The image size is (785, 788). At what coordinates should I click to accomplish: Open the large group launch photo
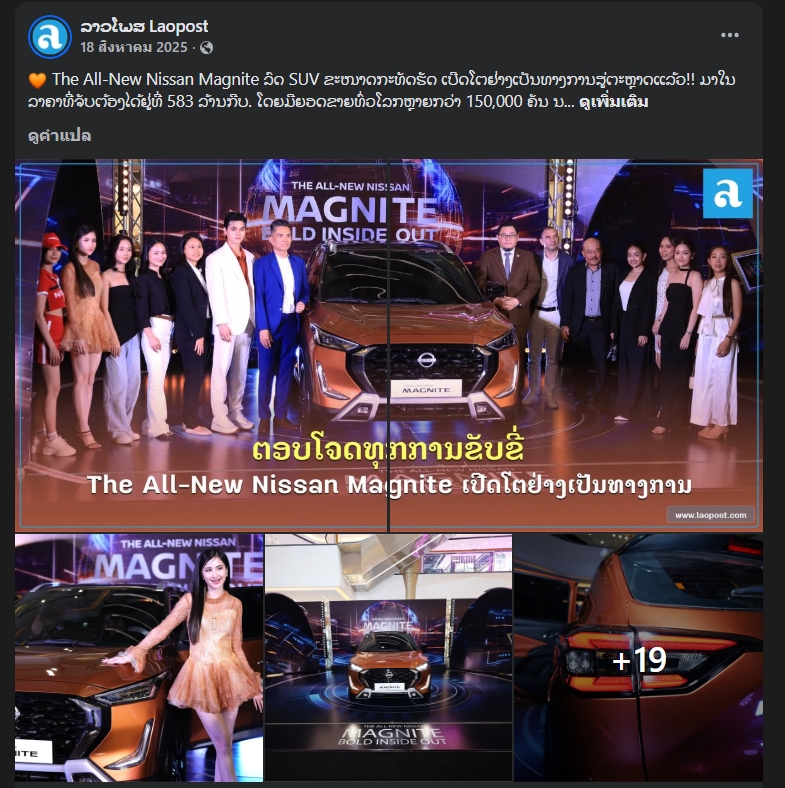[x=389, y=345]
